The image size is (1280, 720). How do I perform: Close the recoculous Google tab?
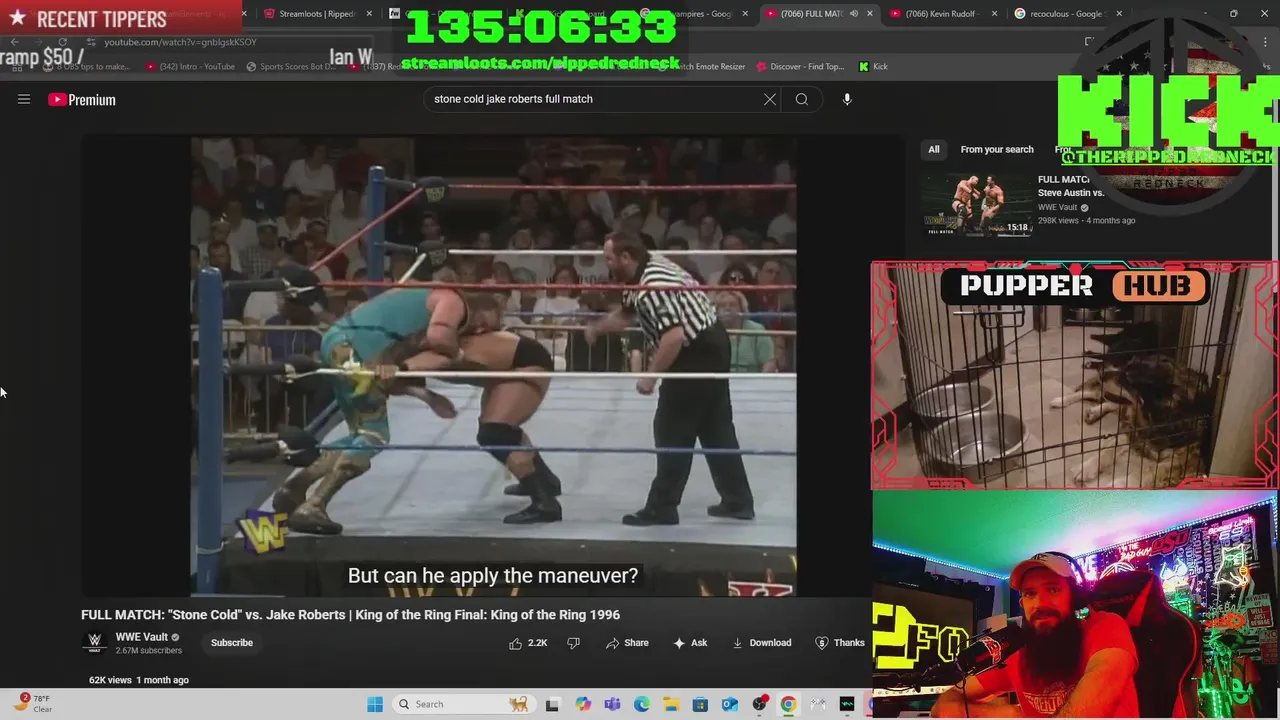click(1119, 14)
